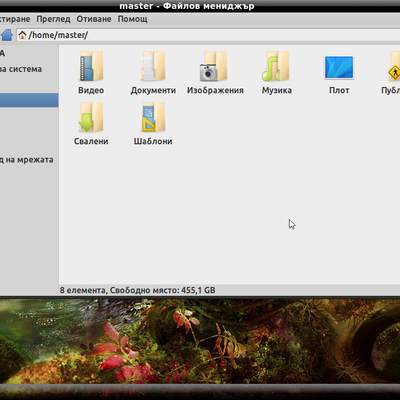Image resolution: width=400 pixels, height=400 pixels.
Task: Select the Документи folder label
Action: click(x=153, y=90)
